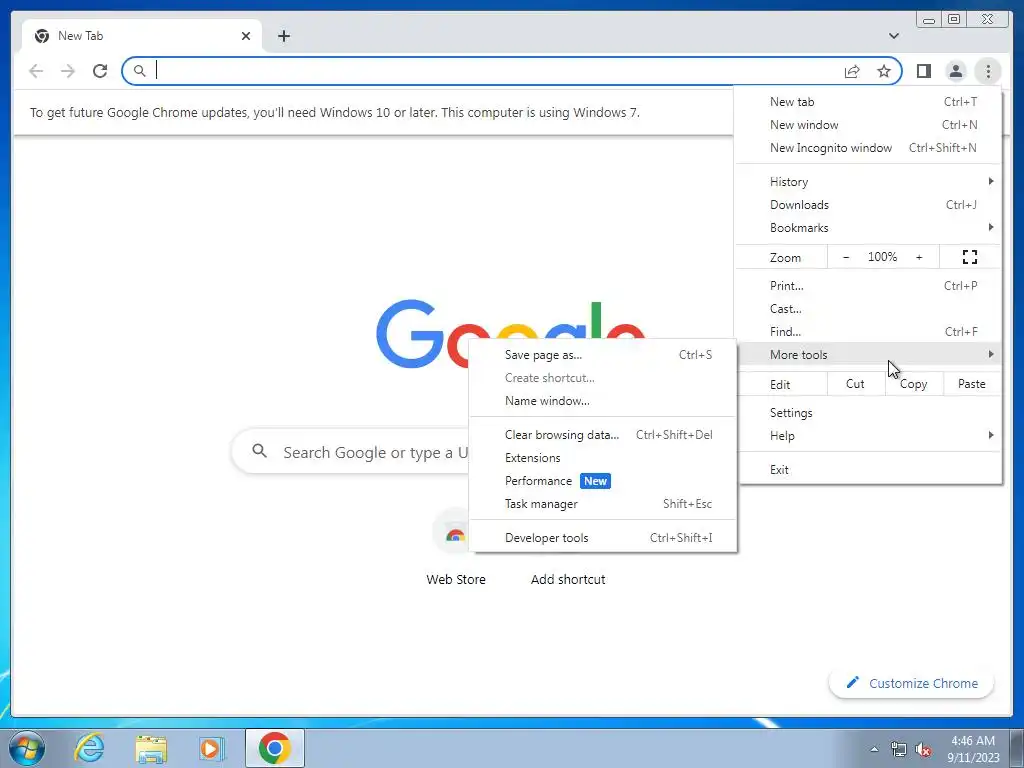Choose Save page as... in submenu
1024x768 pixels.
click(603, 355)
